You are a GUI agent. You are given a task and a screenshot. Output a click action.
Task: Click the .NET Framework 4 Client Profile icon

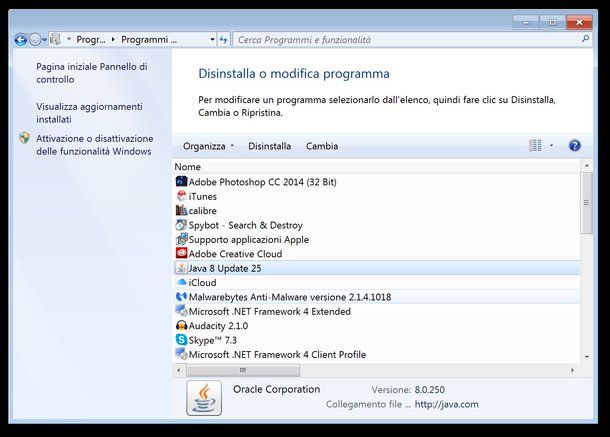click(x=181, y=354)
